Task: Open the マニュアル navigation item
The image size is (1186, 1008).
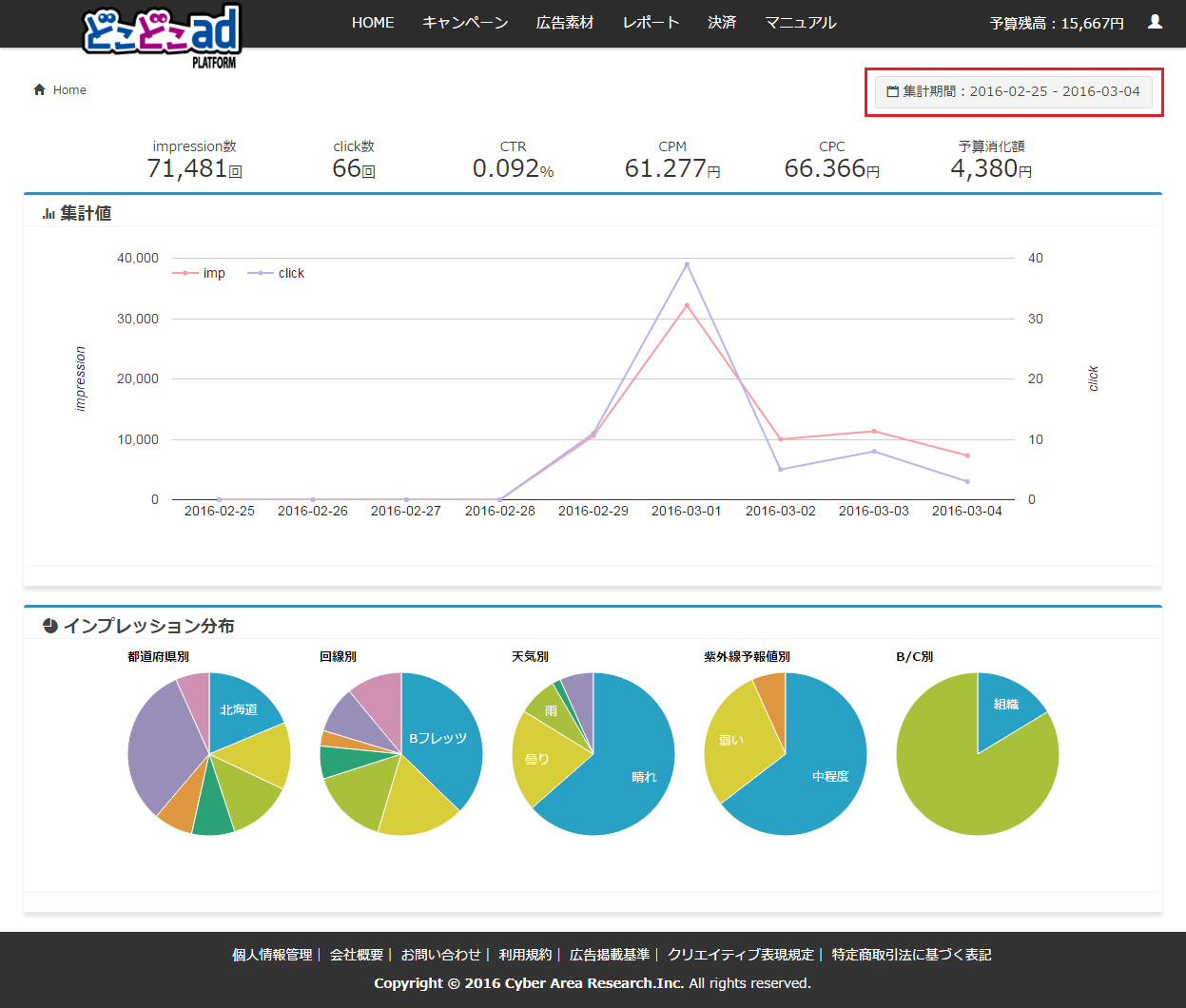Action: point(801,23)
